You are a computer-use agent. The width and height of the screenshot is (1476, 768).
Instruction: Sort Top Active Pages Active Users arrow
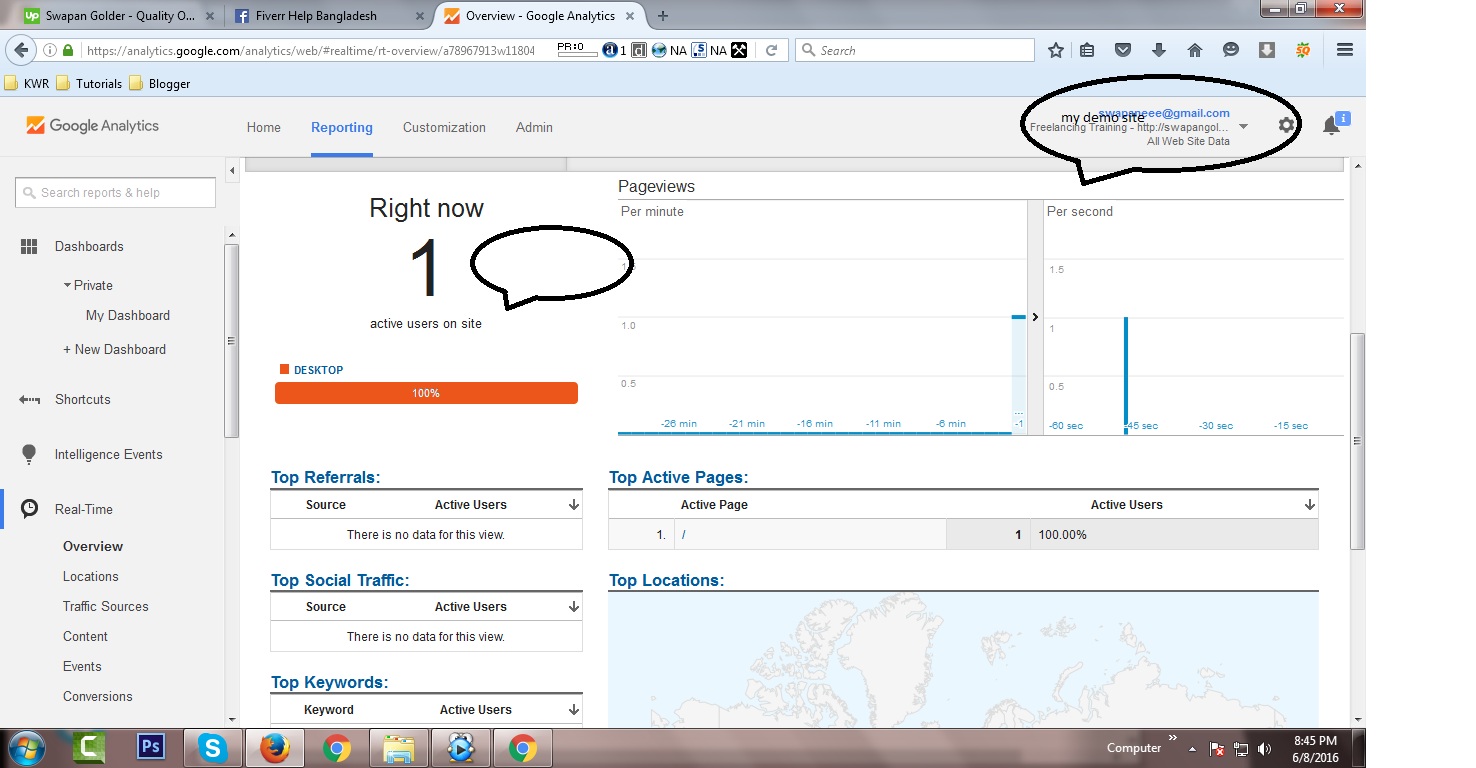1309,505
